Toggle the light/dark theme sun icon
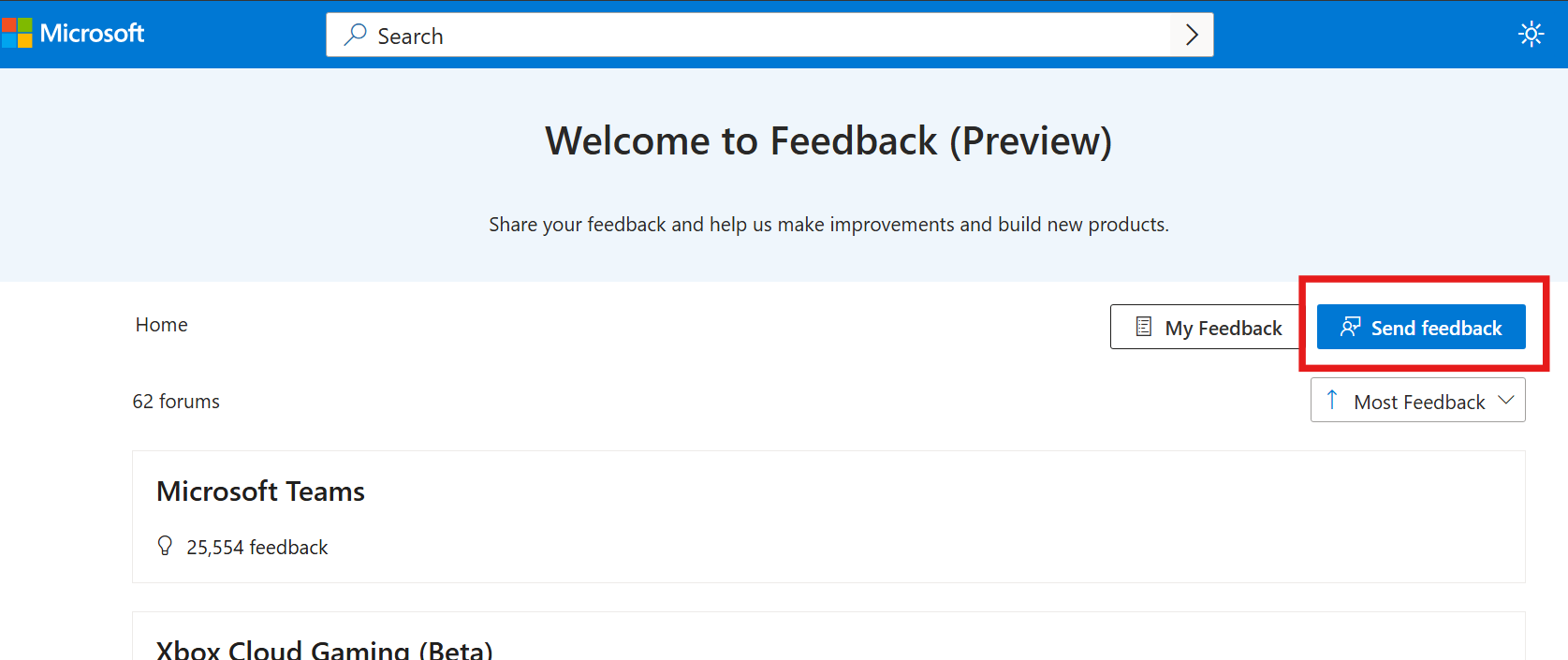 click(x=1531, y=35)
